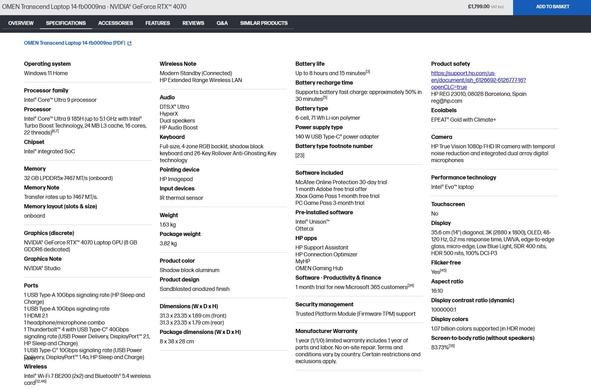
Task: Open the Reviews tab
Action: click(193, 23)
